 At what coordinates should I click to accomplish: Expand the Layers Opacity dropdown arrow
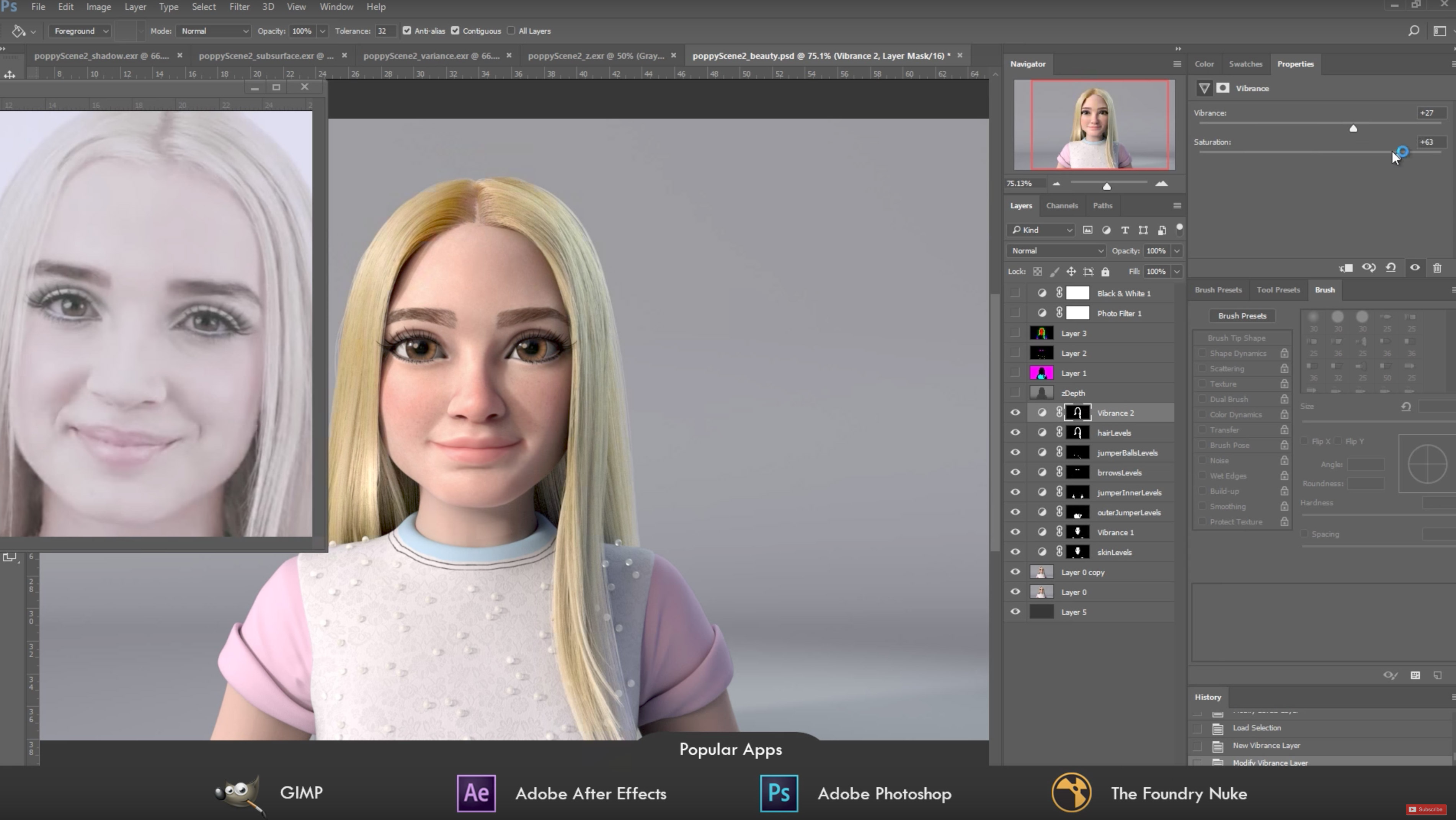coord(1177,251)
